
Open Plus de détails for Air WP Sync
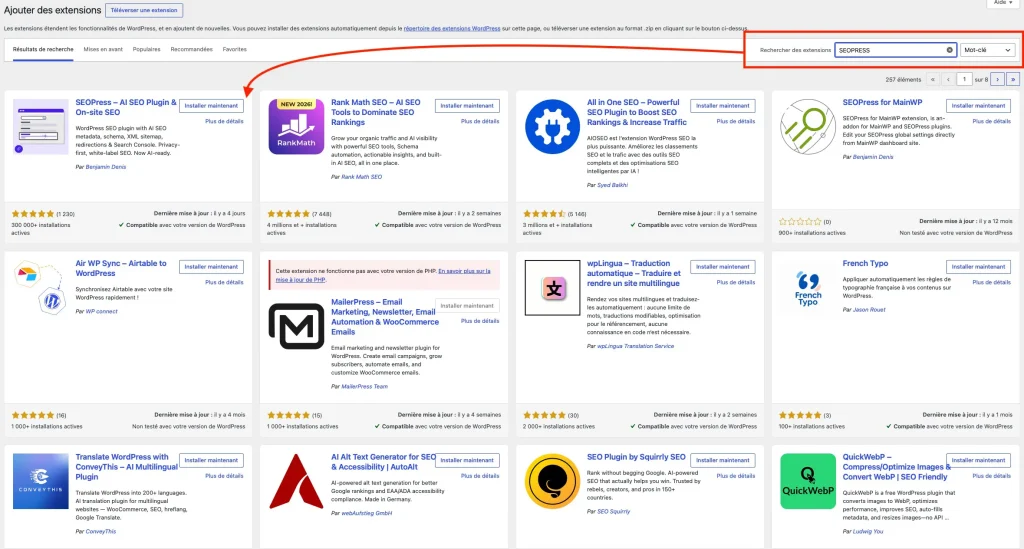(x=224, y=283)
